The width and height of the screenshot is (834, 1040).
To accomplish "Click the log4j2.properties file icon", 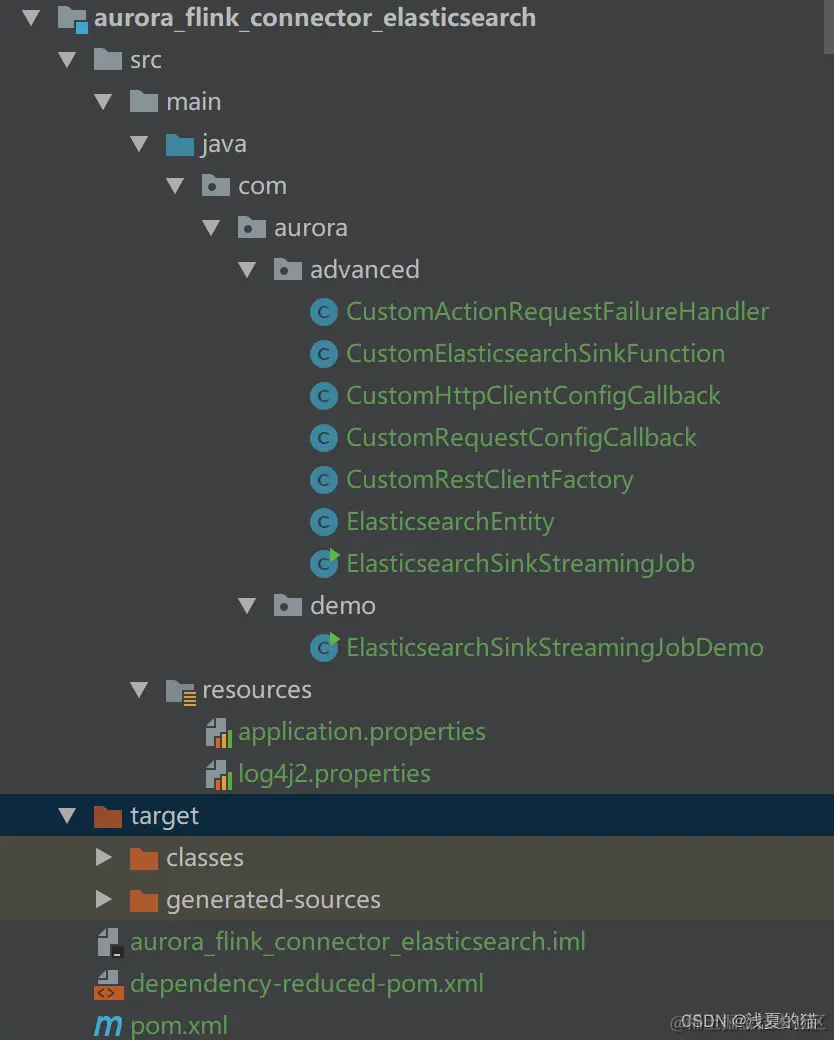I will pos(219,775).
